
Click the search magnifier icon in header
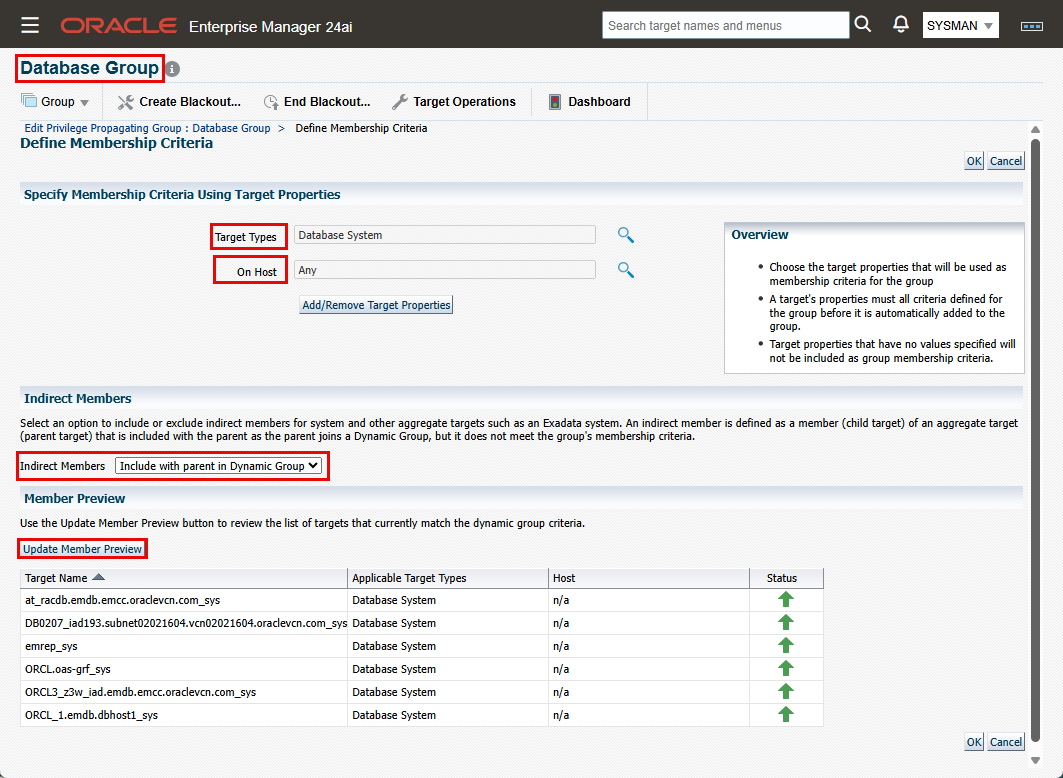tap(863, 25)
